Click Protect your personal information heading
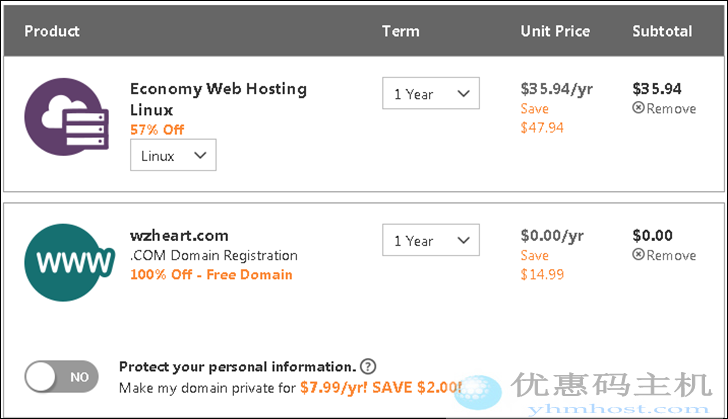 237,366
